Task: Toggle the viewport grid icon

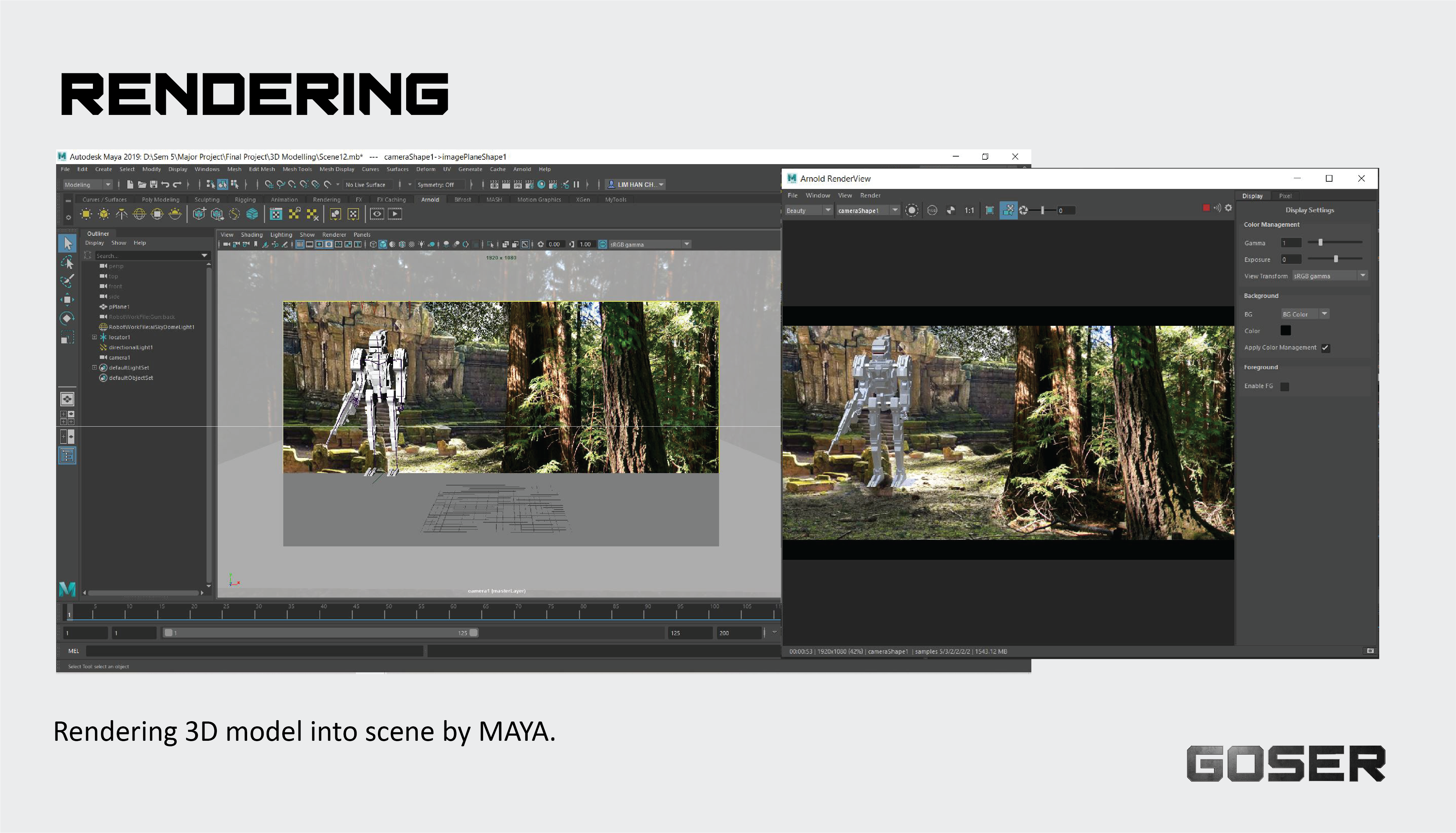Action: (x=299, y=244)
